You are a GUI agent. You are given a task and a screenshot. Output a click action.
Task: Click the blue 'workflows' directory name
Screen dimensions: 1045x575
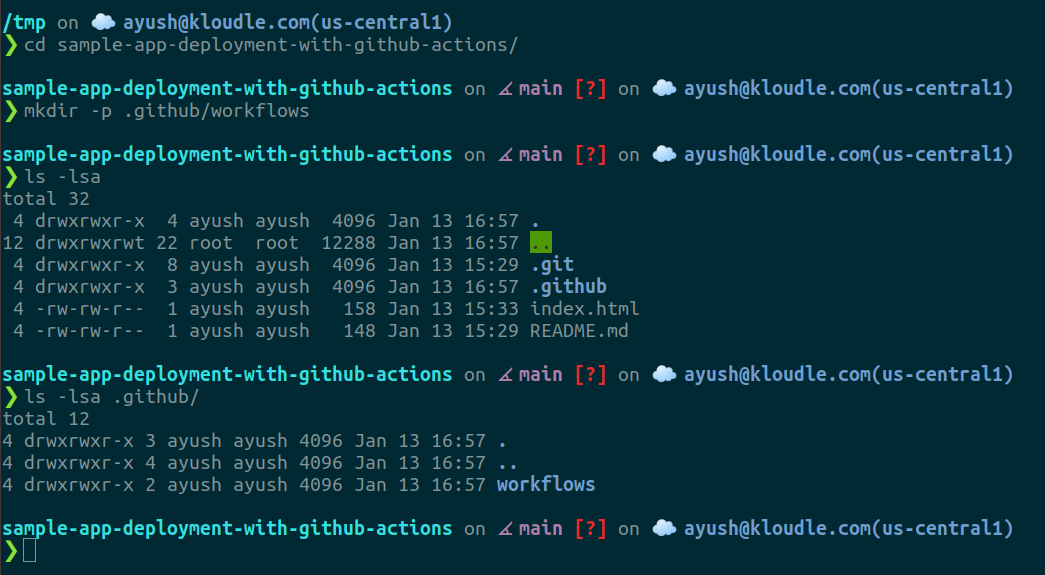[x=545, y=485]
